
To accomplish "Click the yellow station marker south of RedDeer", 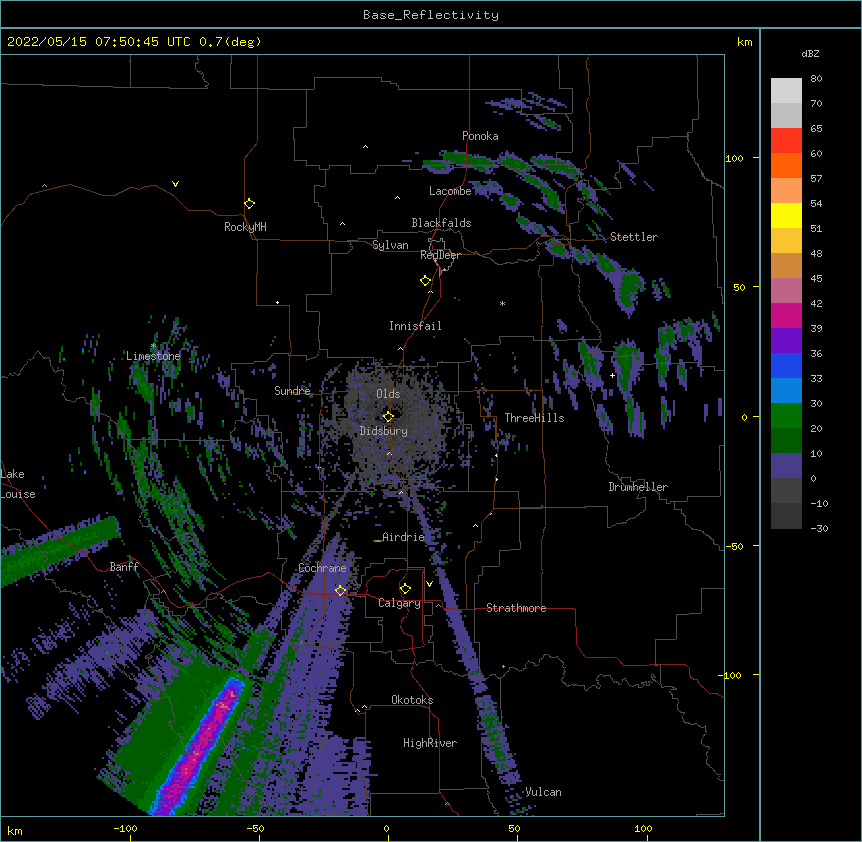I will pos(425,280).
